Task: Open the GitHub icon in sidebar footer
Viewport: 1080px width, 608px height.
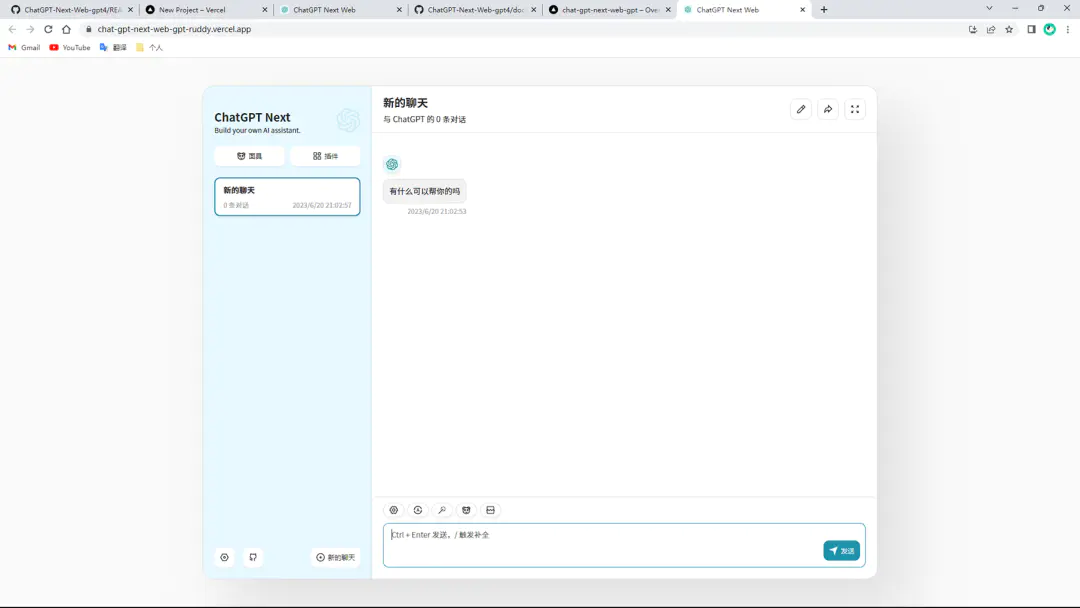Action: 253,557
